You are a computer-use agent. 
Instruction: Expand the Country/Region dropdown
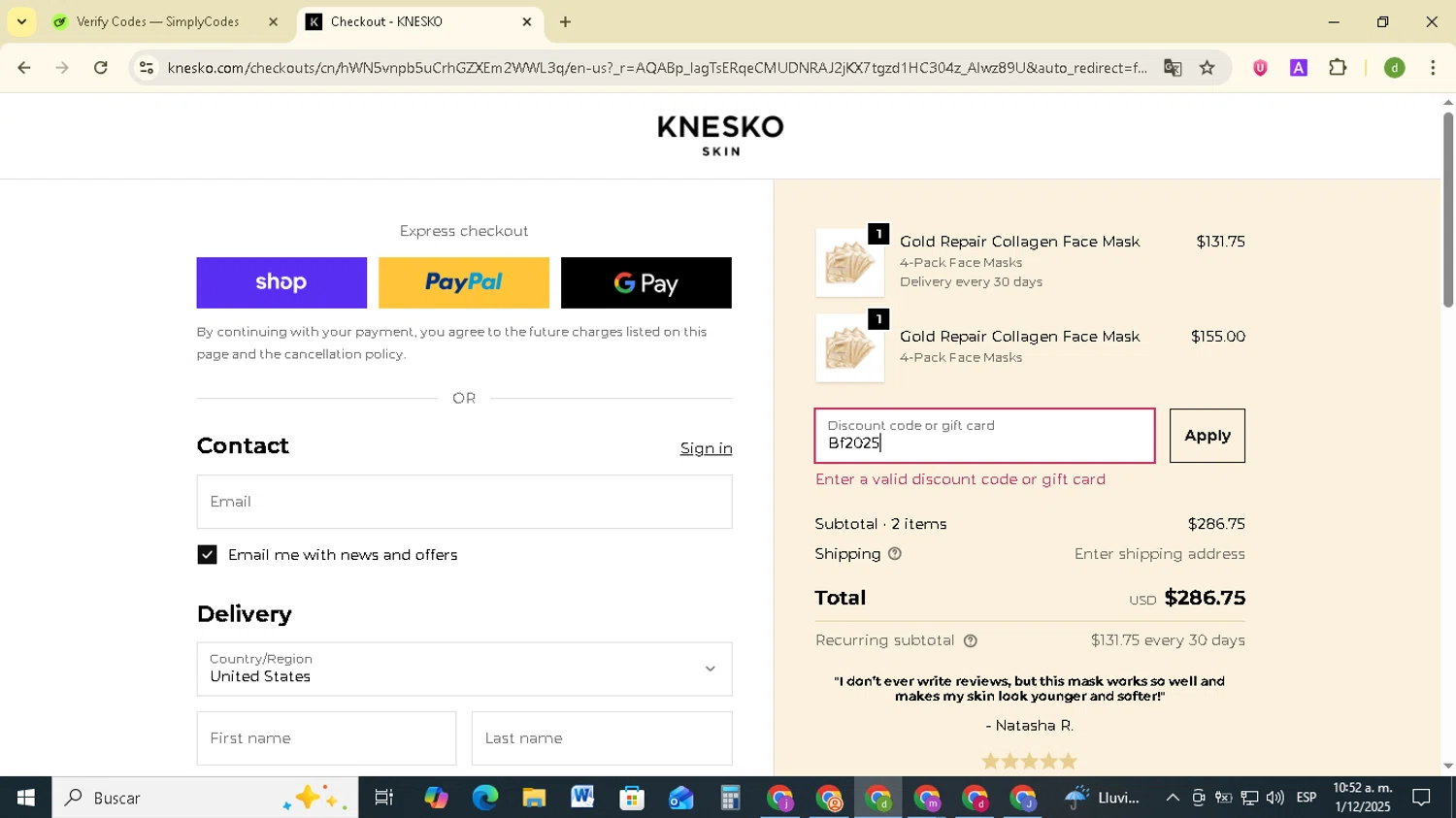tap(464, 669)
